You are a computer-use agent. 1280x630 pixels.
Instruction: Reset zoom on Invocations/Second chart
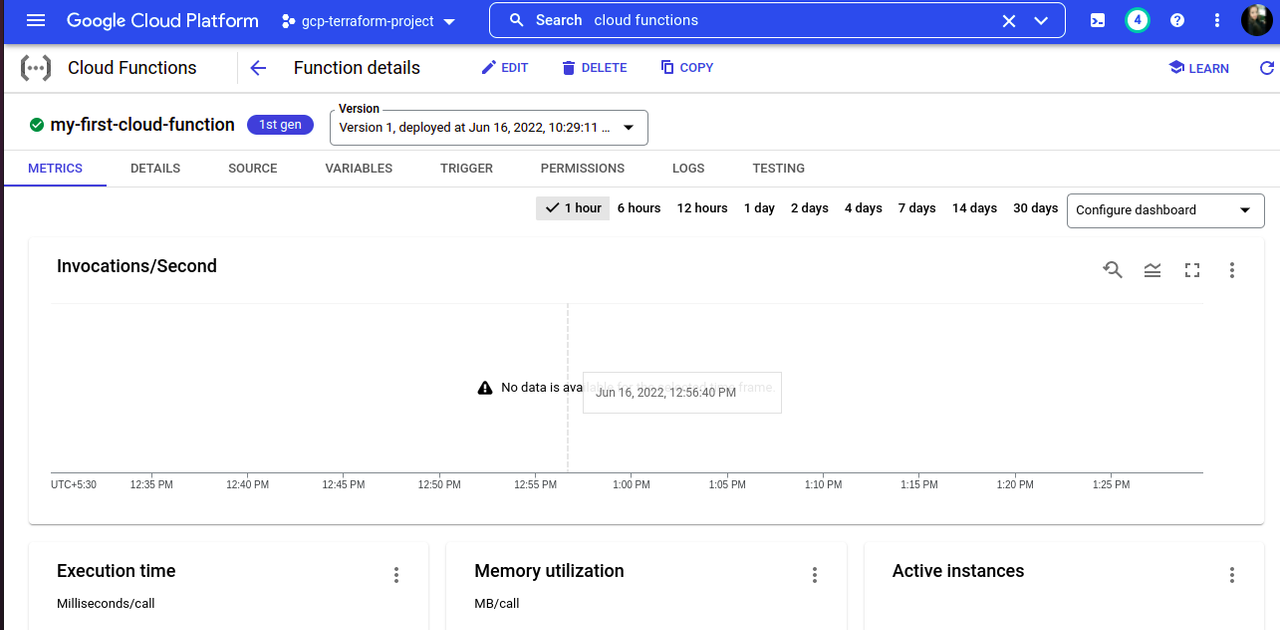pyautogui.click(x=1112, y=269)
